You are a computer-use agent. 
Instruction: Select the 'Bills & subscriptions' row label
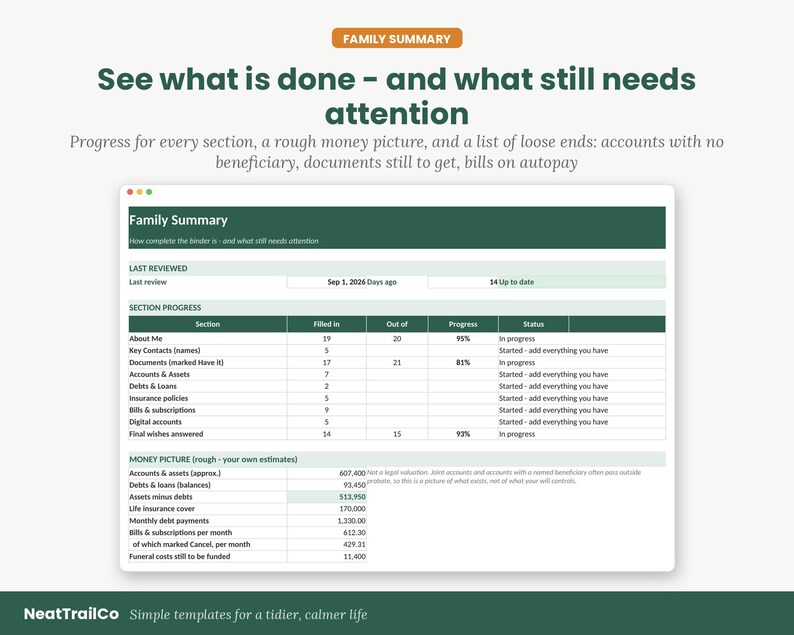point(208,410)
